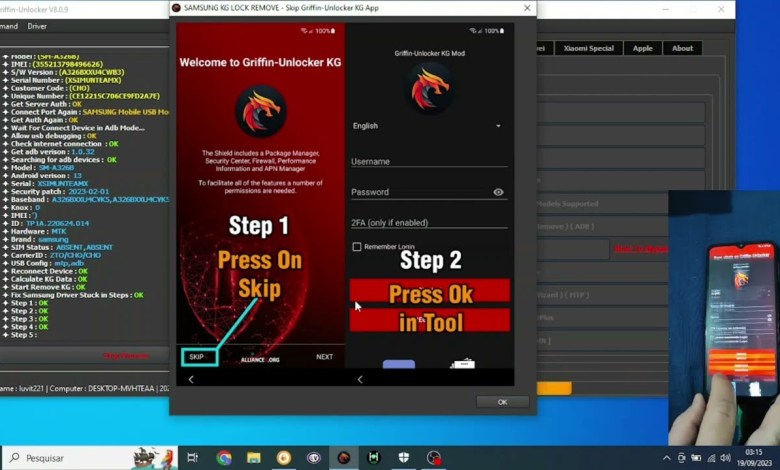Click the 'Calculate KG Data : OK' log line

coord(45,279)
